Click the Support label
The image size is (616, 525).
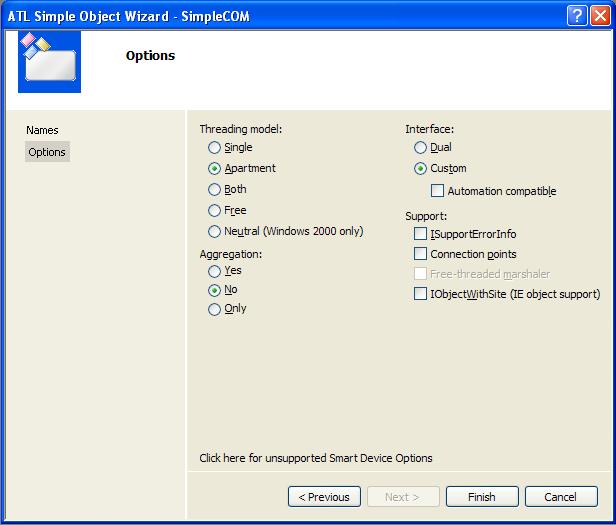pyautogui.click(x=426, y=216)
